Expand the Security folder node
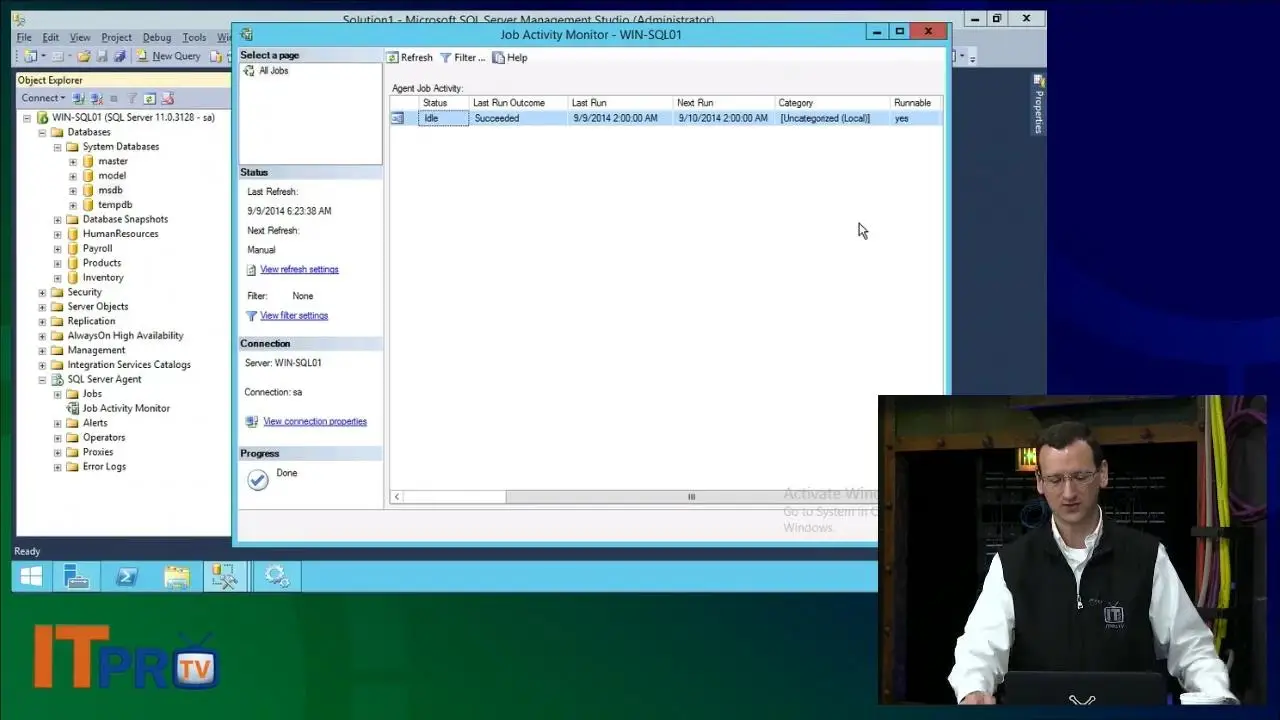The width and height of the screenshot is (1280, 720). (42, 293)
